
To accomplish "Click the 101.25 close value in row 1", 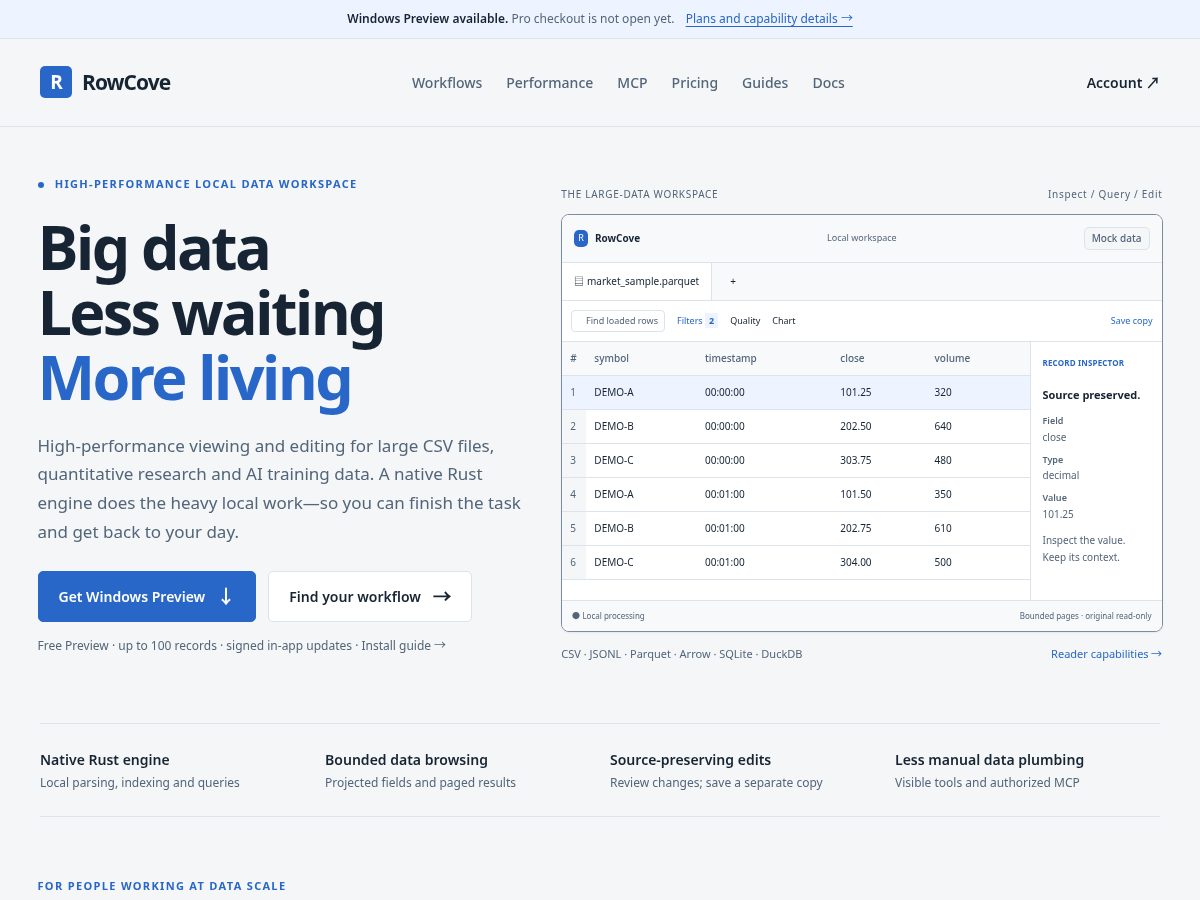I will click(856, 392).
